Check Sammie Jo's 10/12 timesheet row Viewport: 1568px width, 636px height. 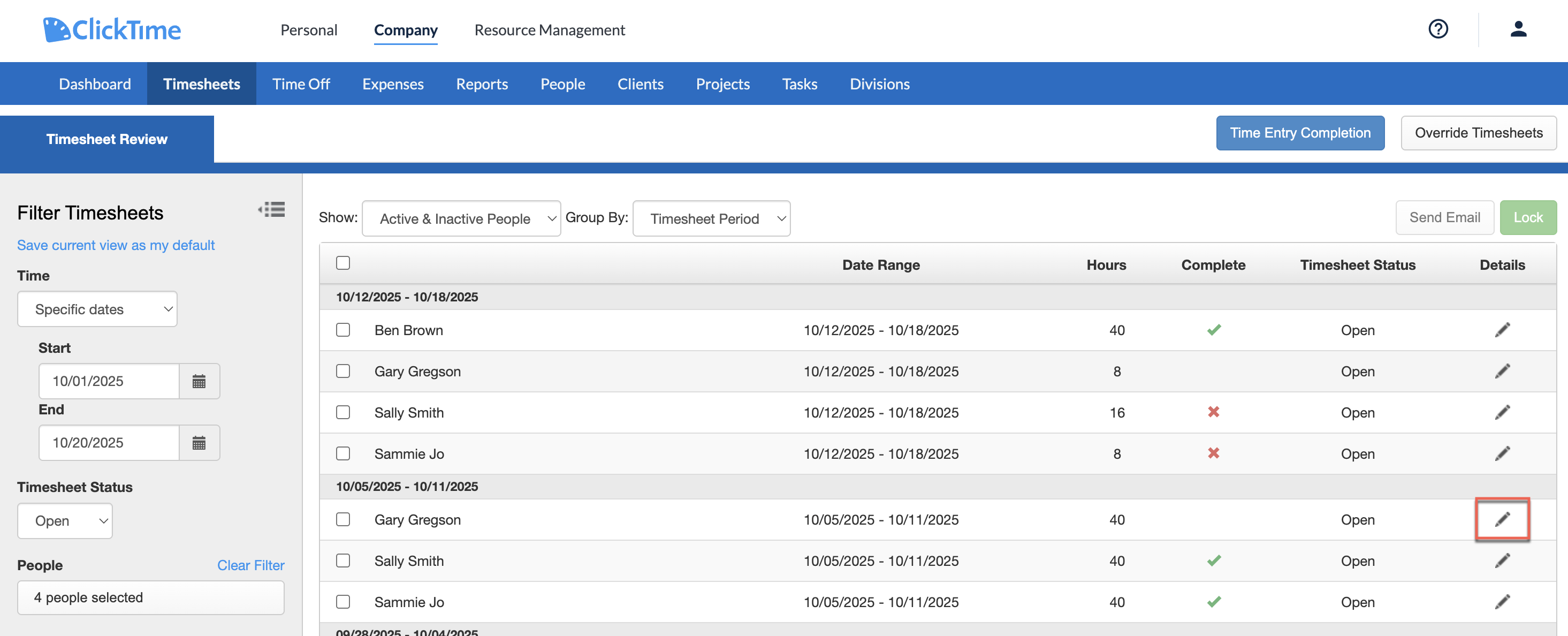pyautogui.click(x=344, y=453)
